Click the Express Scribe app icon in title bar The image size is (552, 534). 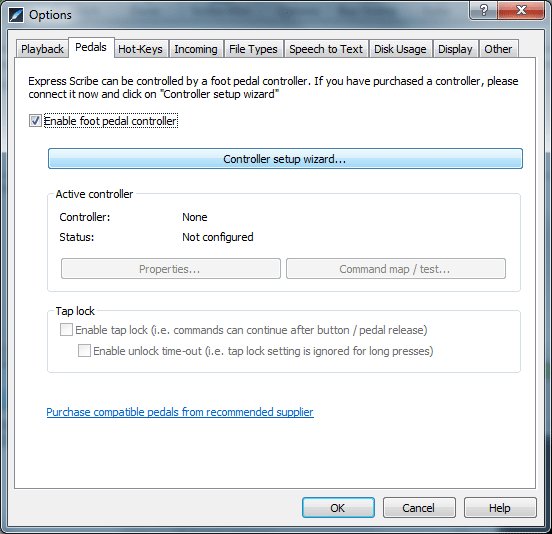point(16,15)
